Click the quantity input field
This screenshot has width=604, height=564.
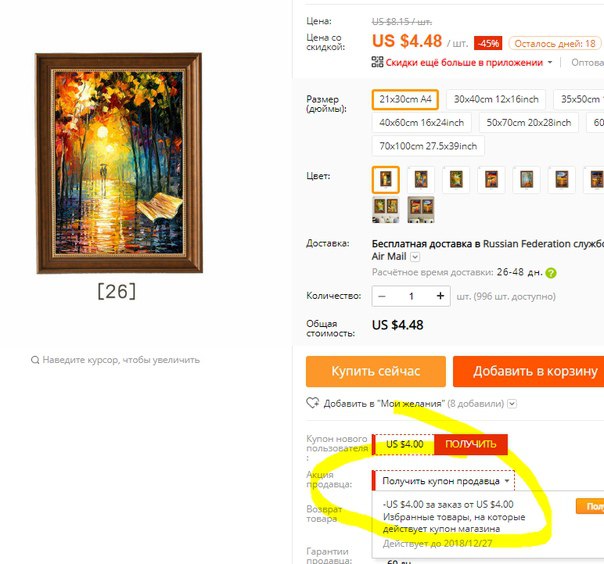[411, 296]
